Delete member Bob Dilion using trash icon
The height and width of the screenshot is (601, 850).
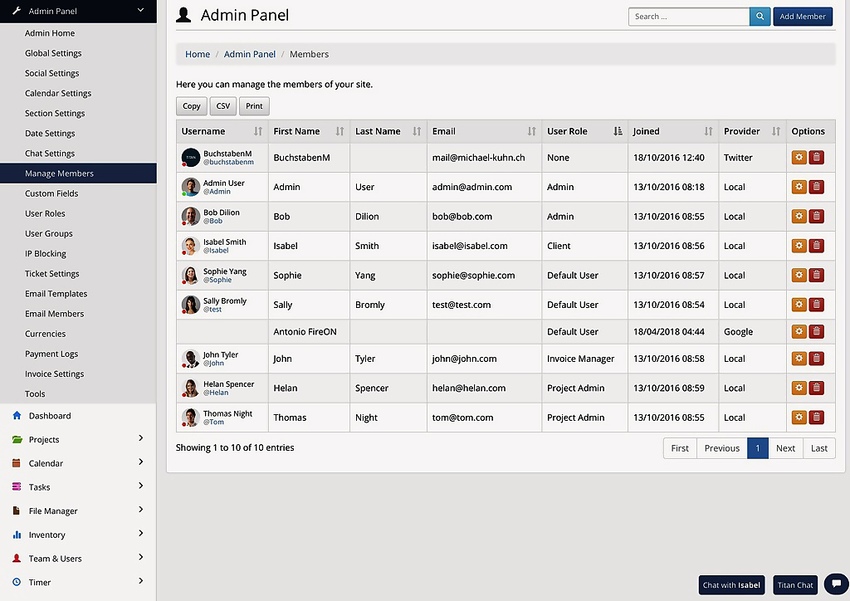pos(818,215)
